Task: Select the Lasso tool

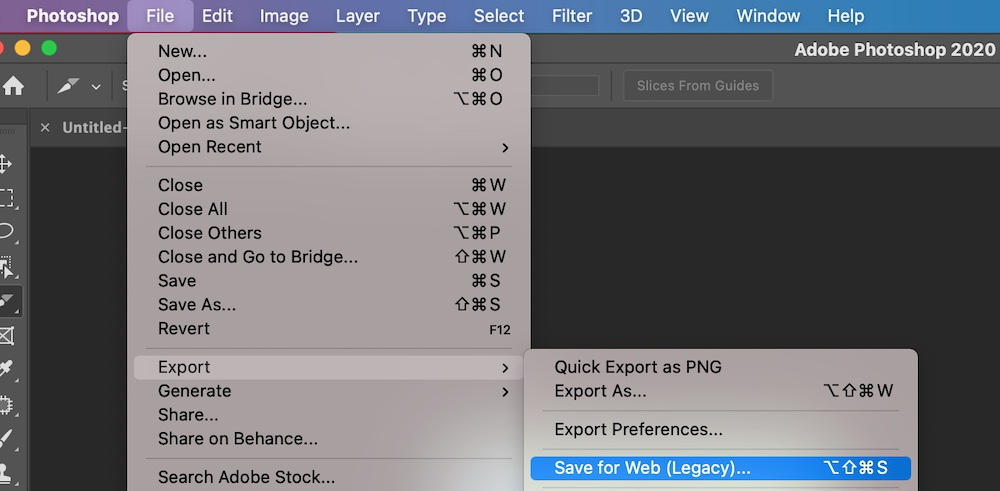Action: point(6,231)
